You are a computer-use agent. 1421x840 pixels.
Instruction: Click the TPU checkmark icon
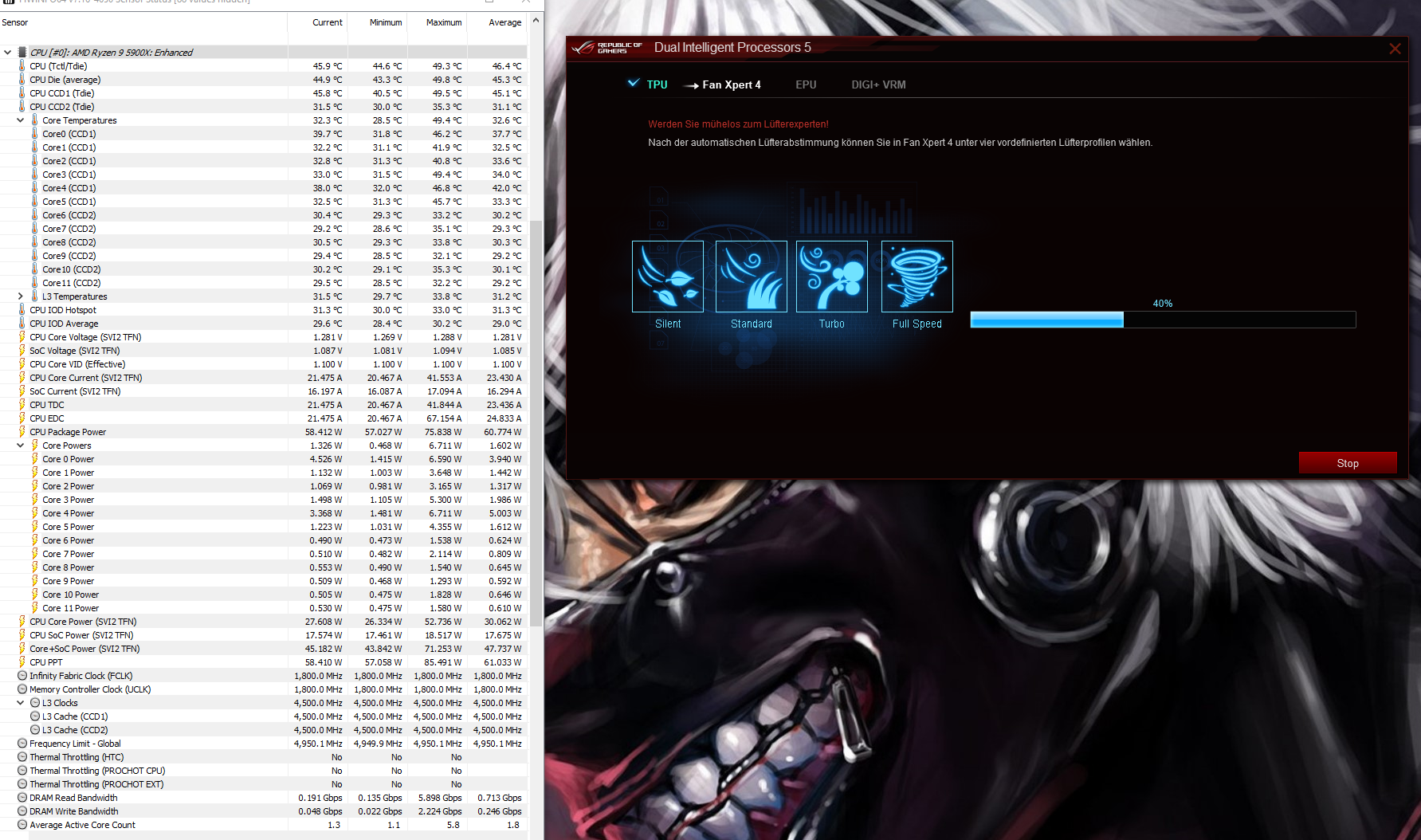[634, 83]
